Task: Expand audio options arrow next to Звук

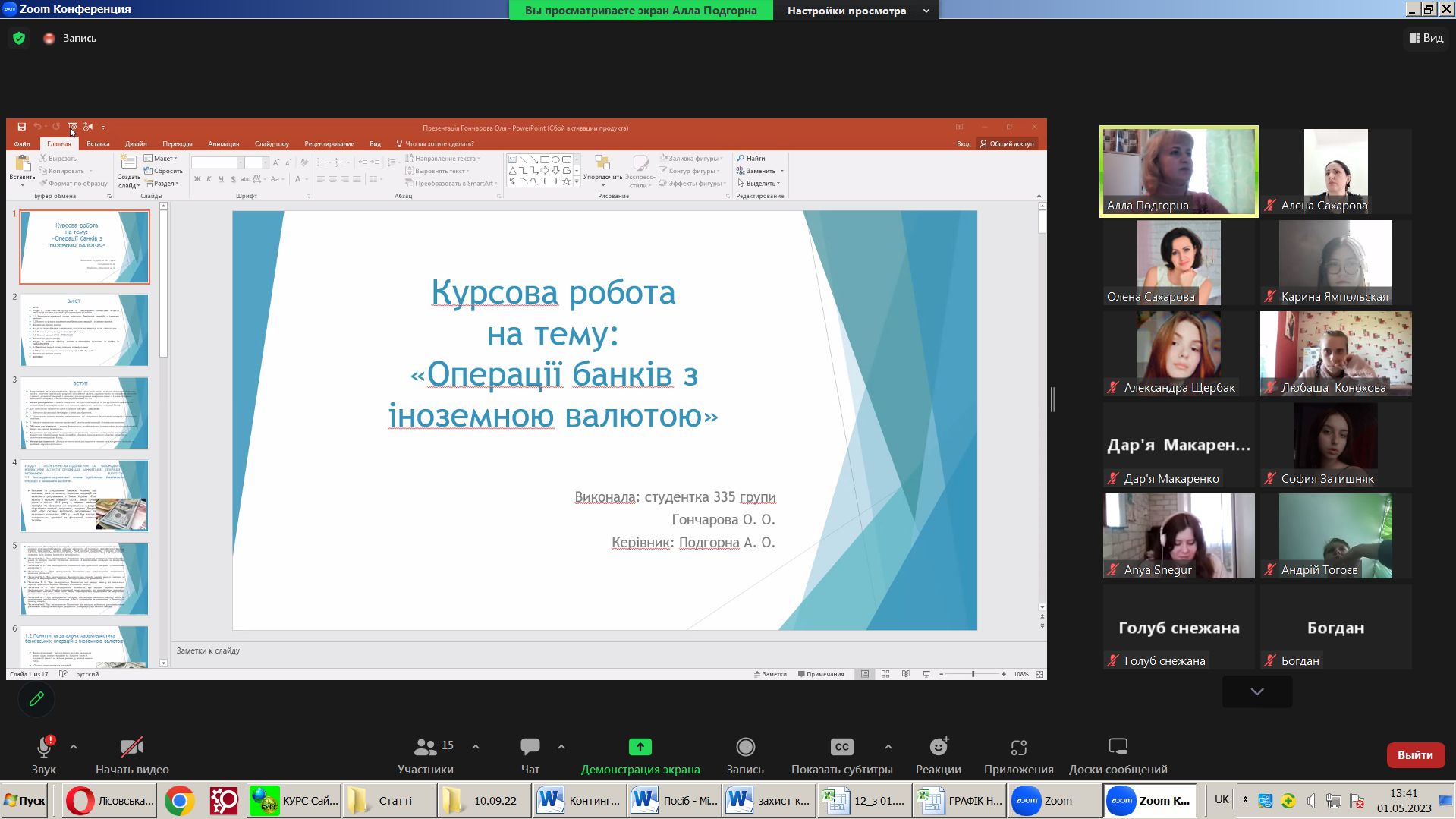Action: (x=74, y=747)
